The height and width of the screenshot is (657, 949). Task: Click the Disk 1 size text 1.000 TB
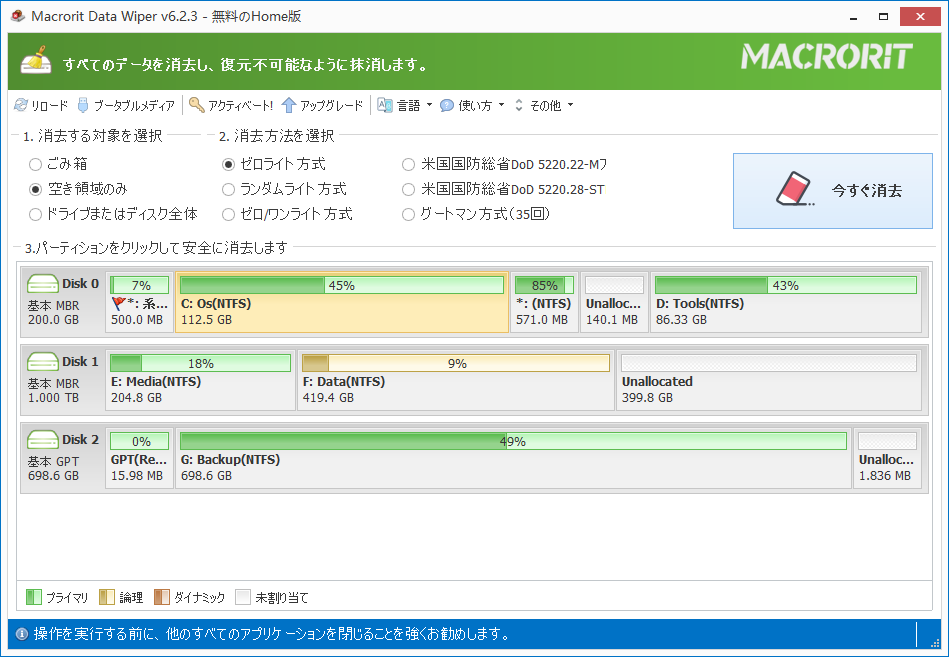53,397
